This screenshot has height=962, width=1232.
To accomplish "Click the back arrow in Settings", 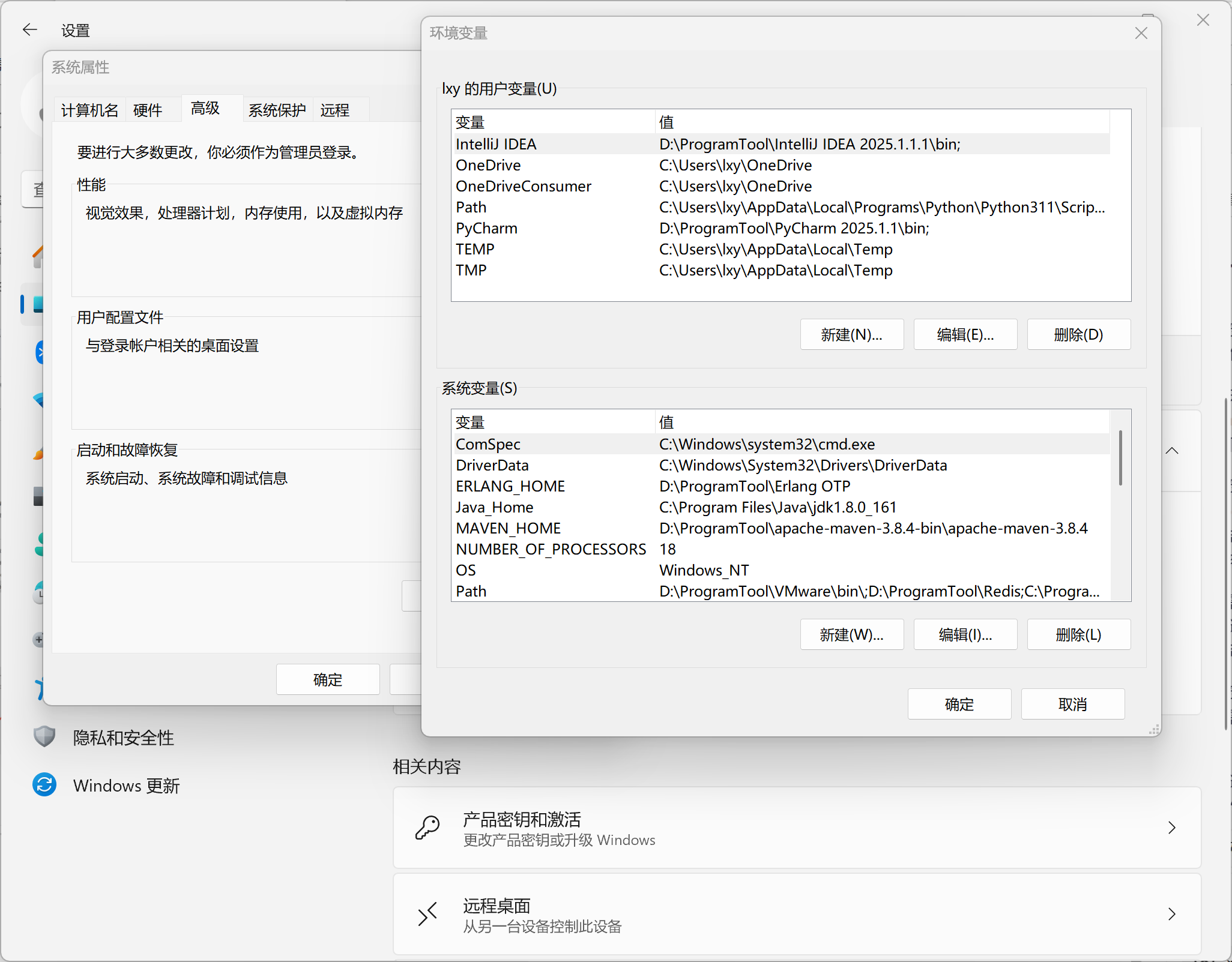I will tap(29, 29).
